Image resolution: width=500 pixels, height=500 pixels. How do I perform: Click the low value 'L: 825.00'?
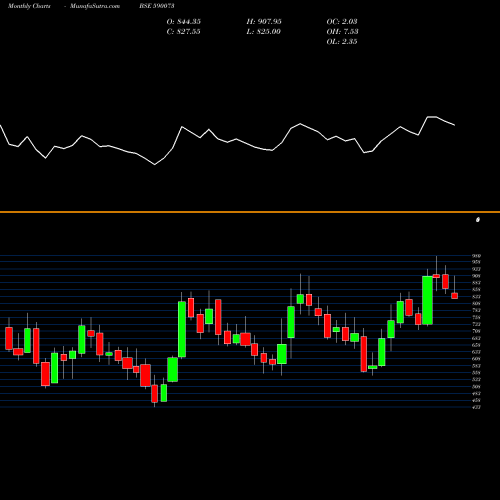pyautogui.click(x=264, y=31)
